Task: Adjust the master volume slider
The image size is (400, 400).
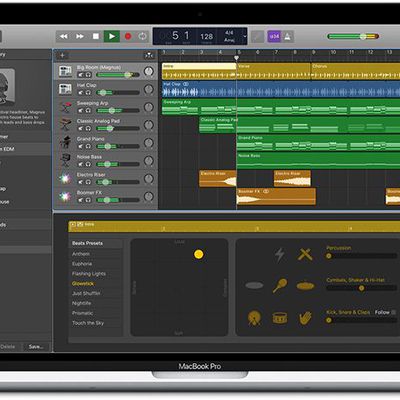Action: click(x=353, y=36)
